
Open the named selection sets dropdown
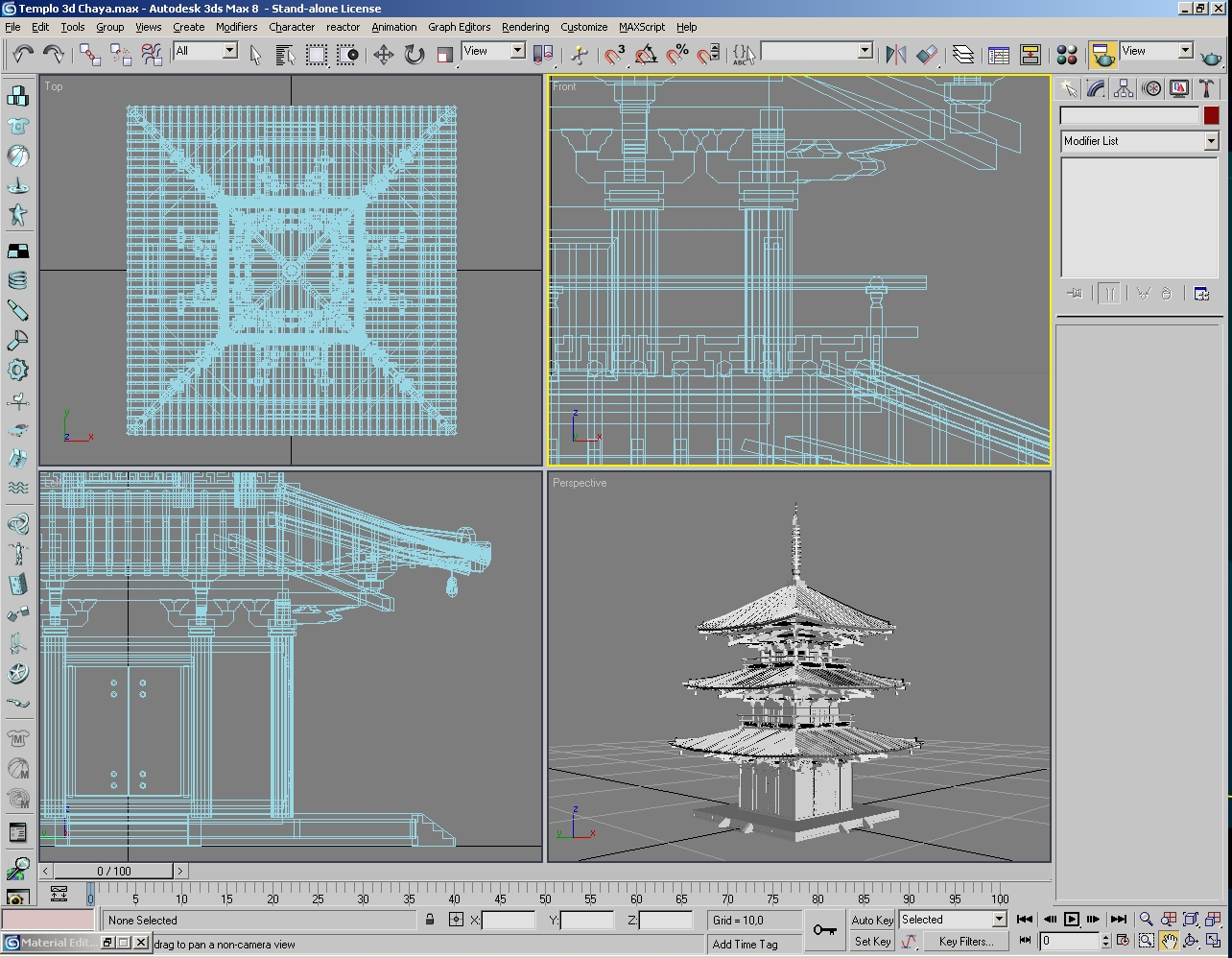(x=817, y=51)
